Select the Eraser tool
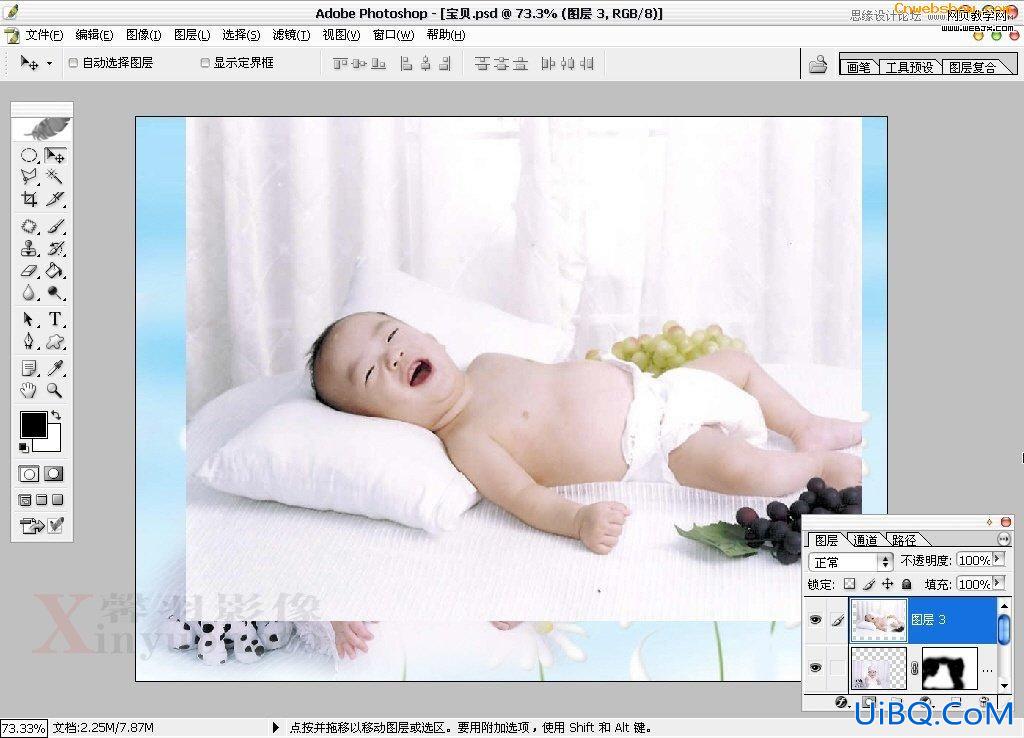Viewport: 1024px width, 738px height. 29,270
